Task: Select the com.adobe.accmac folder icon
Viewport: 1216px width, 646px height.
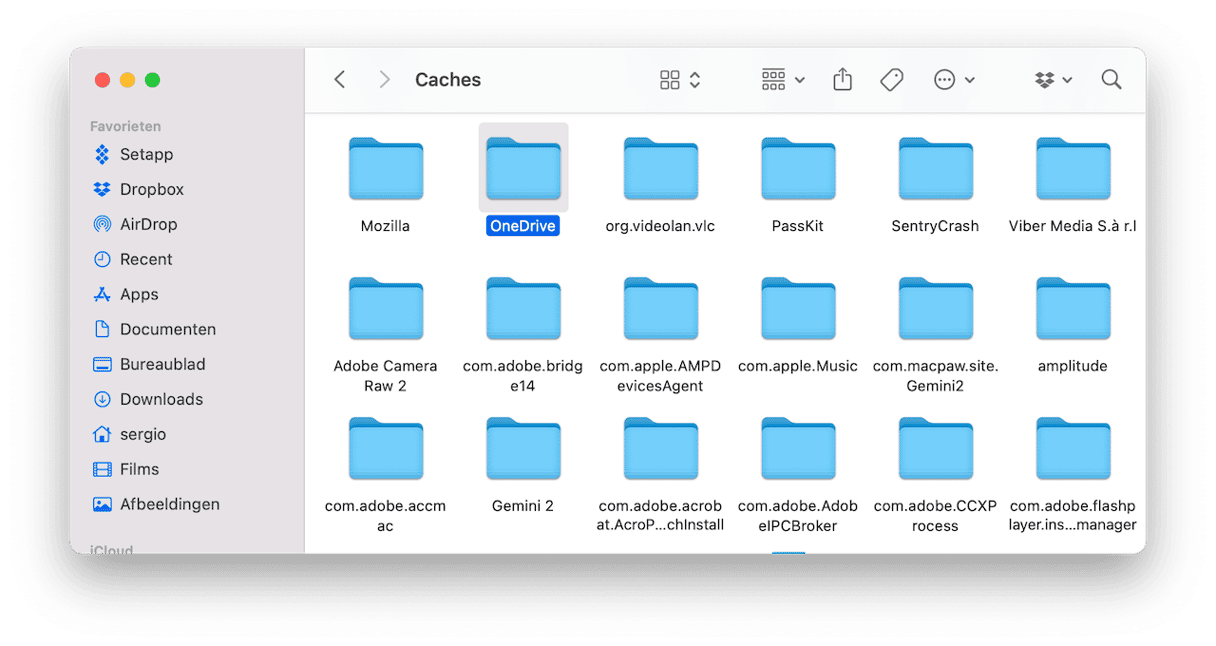Action: pyautogui.click(x=386, y=449)
